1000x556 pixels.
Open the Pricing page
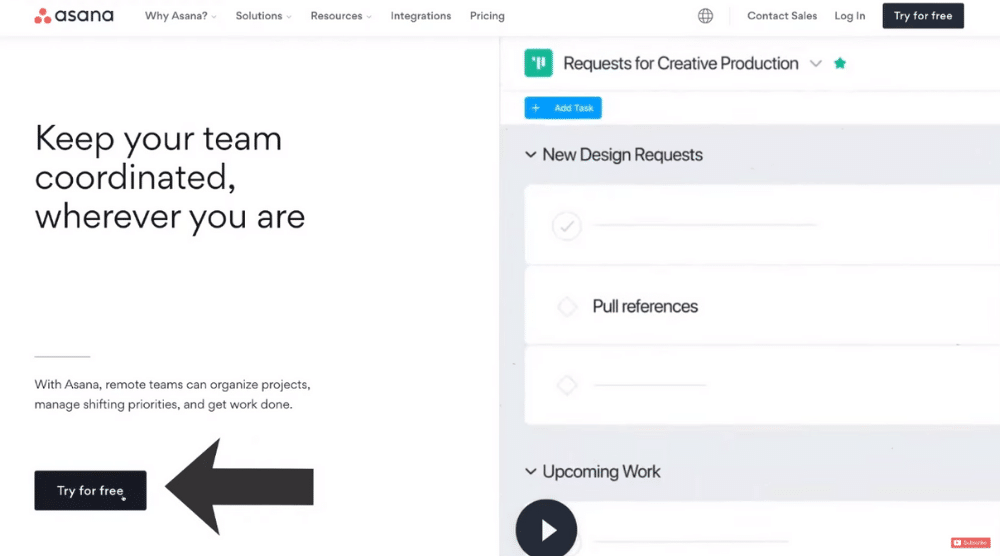[487, 16]
